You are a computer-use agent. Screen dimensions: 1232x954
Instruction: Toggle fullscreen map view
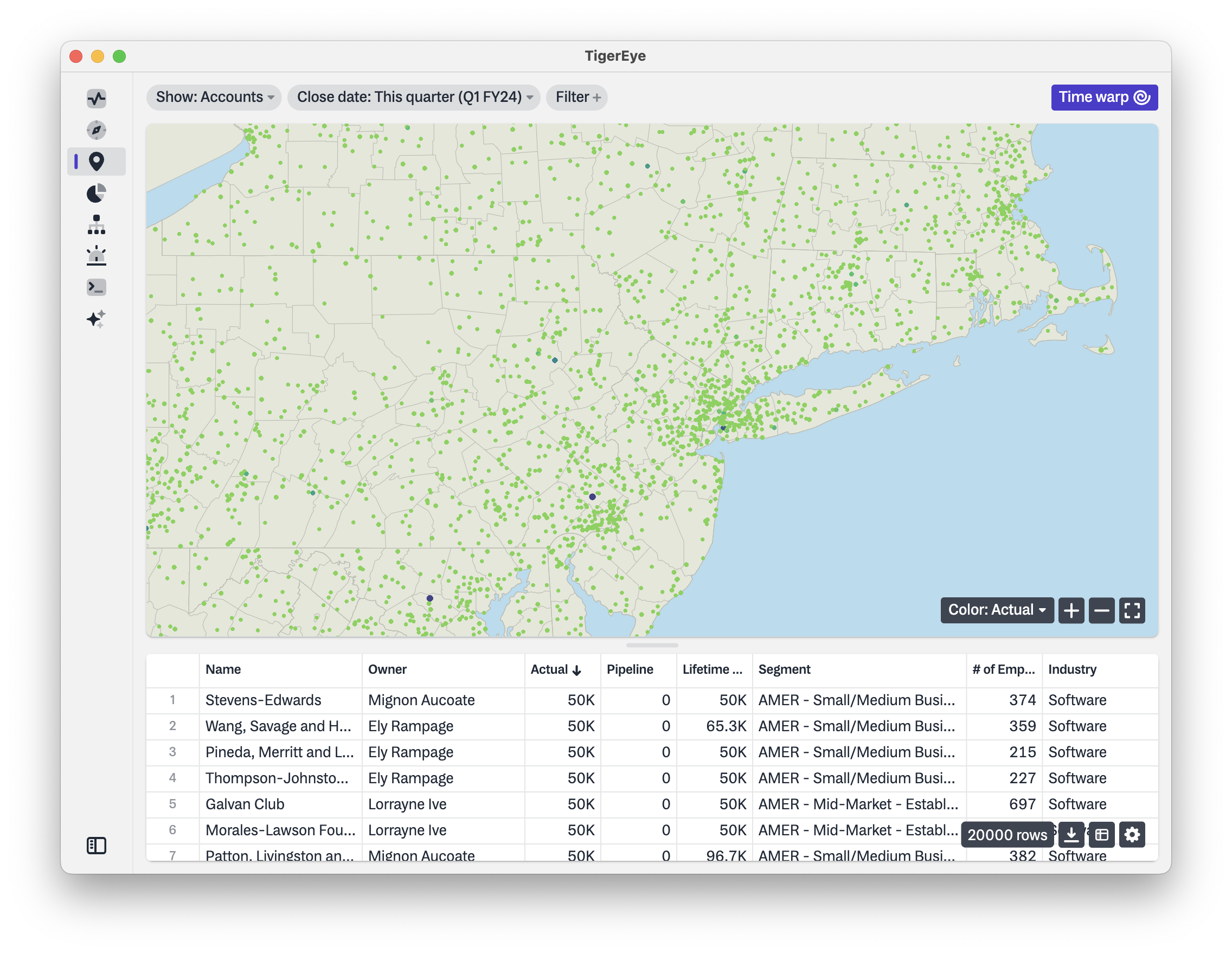point(1132,610)
